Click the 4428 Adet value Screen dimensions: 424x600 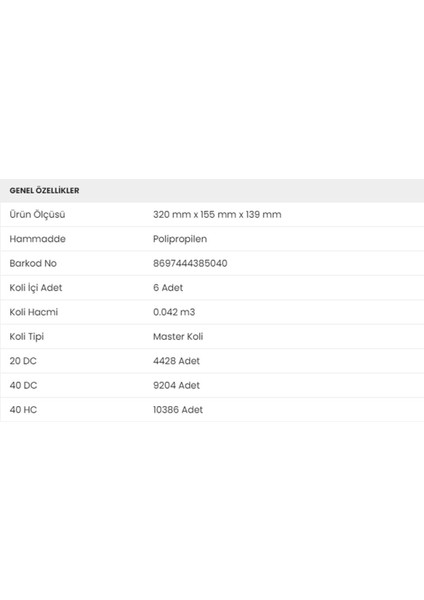(x=176, y=361)
